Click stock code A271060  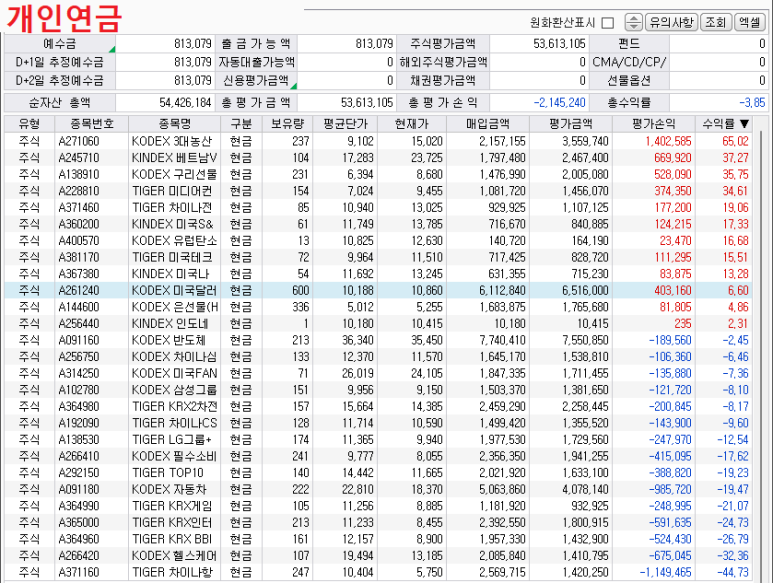tap(79, 141)
